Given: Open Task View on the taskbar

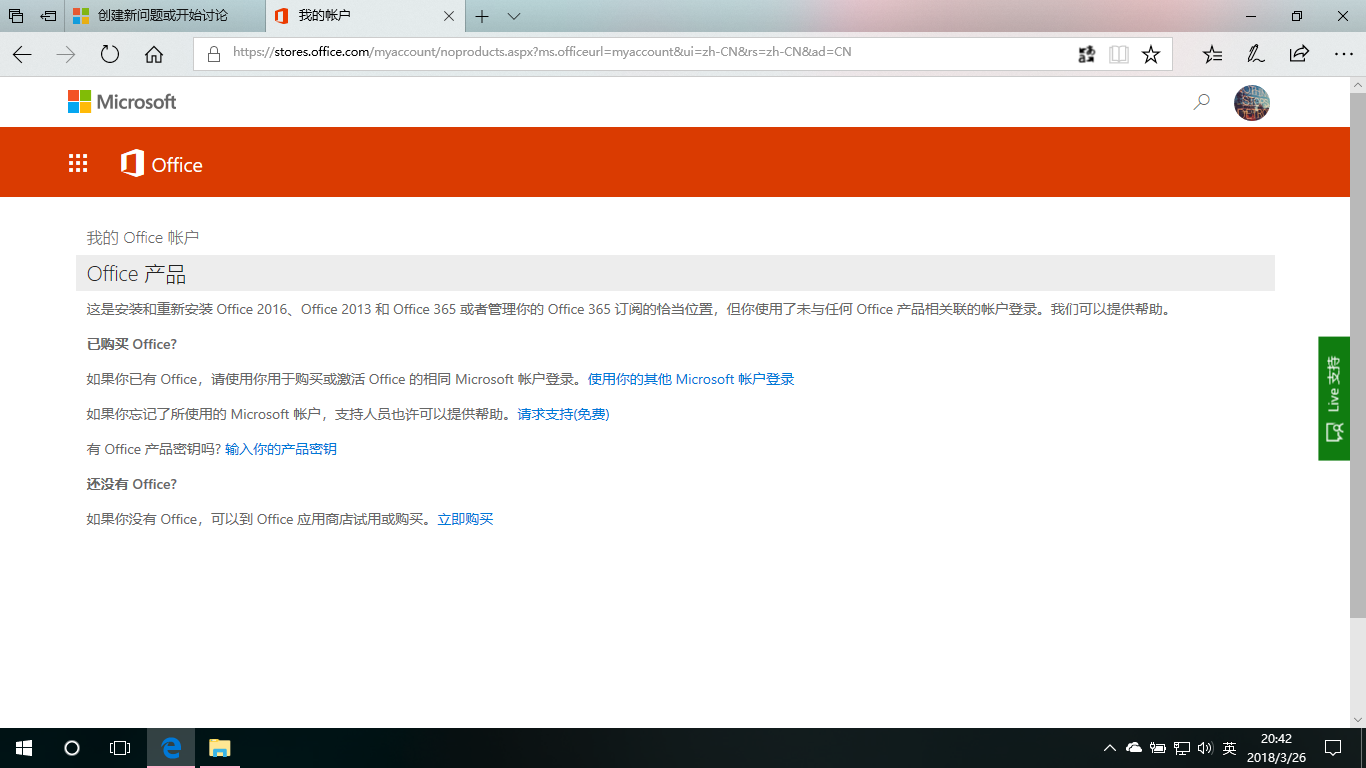Looking at the screenshot, I should pos(120,748).
